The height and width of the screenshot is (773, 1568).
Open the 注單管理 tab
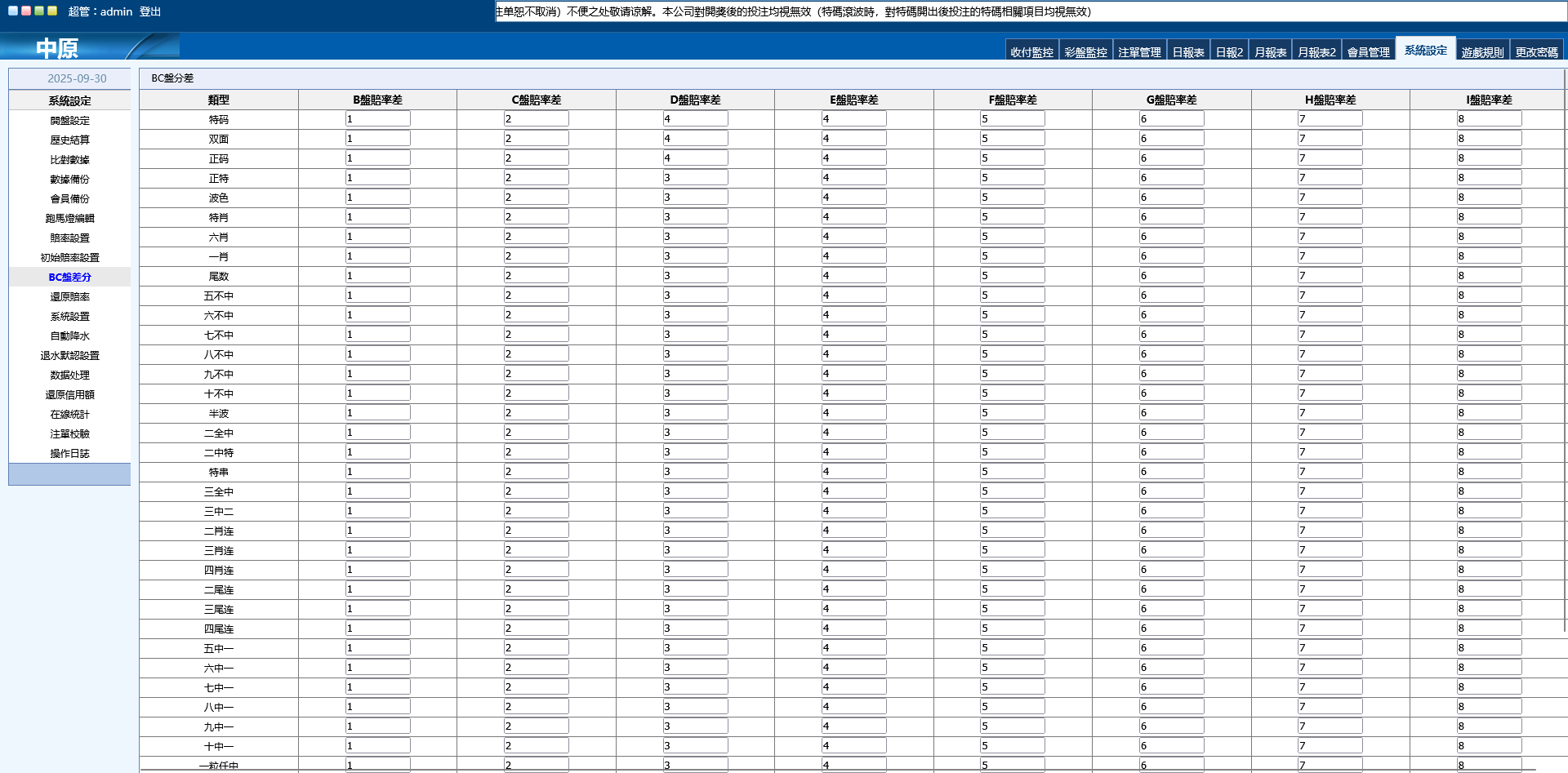(1139, 52)
